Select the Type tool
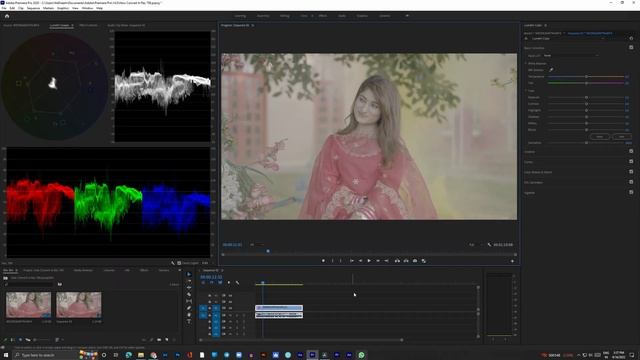The image size is (640, 360). pyautogui.click(x=189, y=322)
